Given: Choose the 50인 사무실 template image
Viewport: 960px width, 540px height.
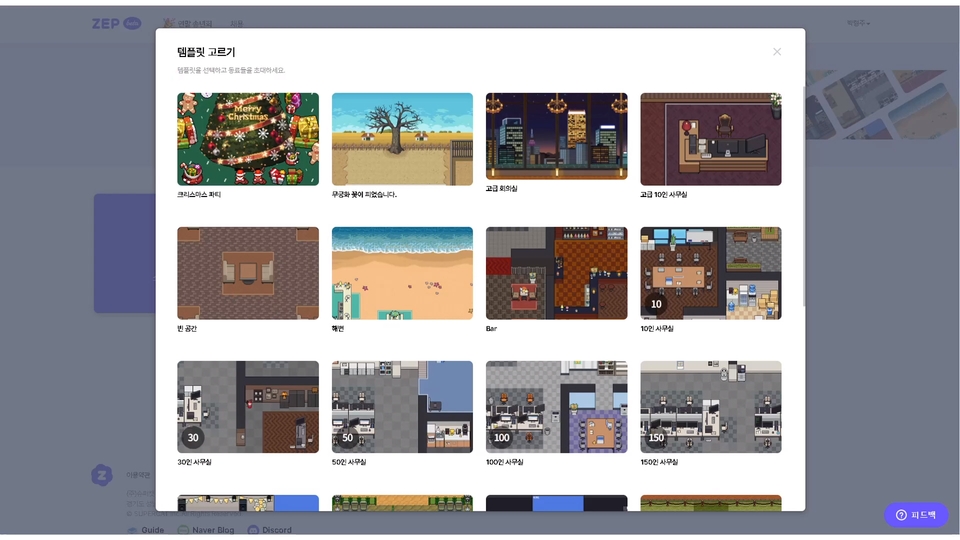Looking at the screenshot, I should tap(402, 407).
